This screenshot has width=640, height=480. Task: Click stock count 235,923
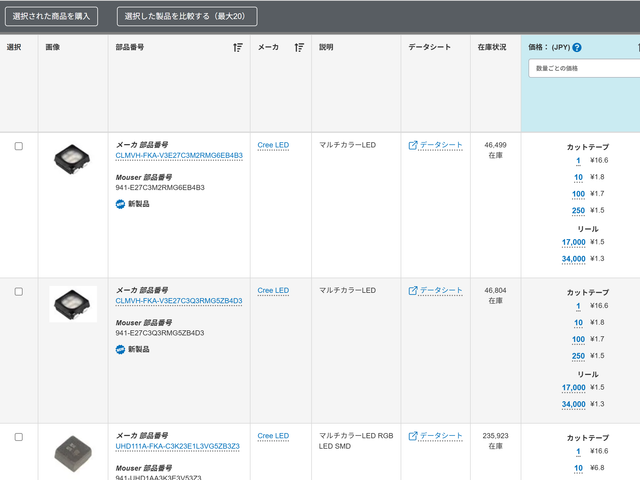point(495,436)
